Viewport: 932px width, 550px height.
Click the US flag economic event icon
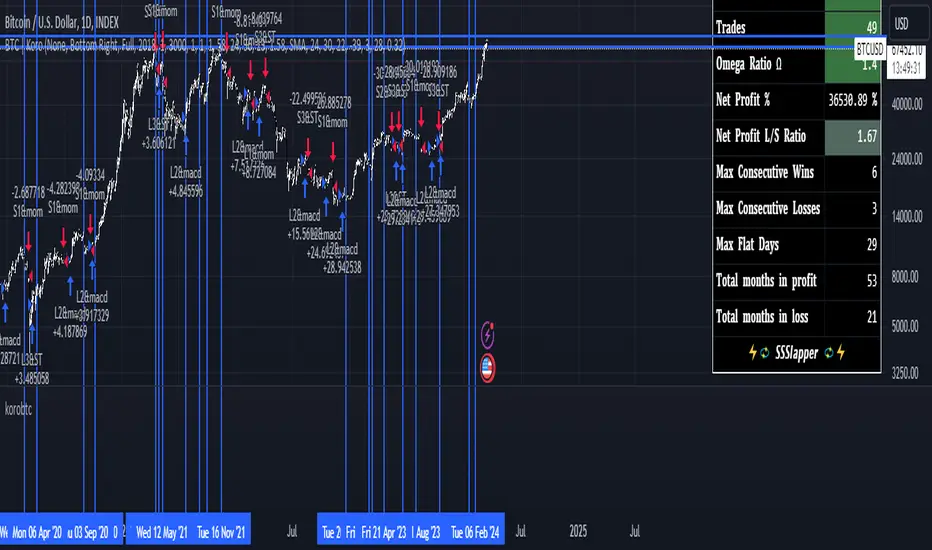point(487,368)
